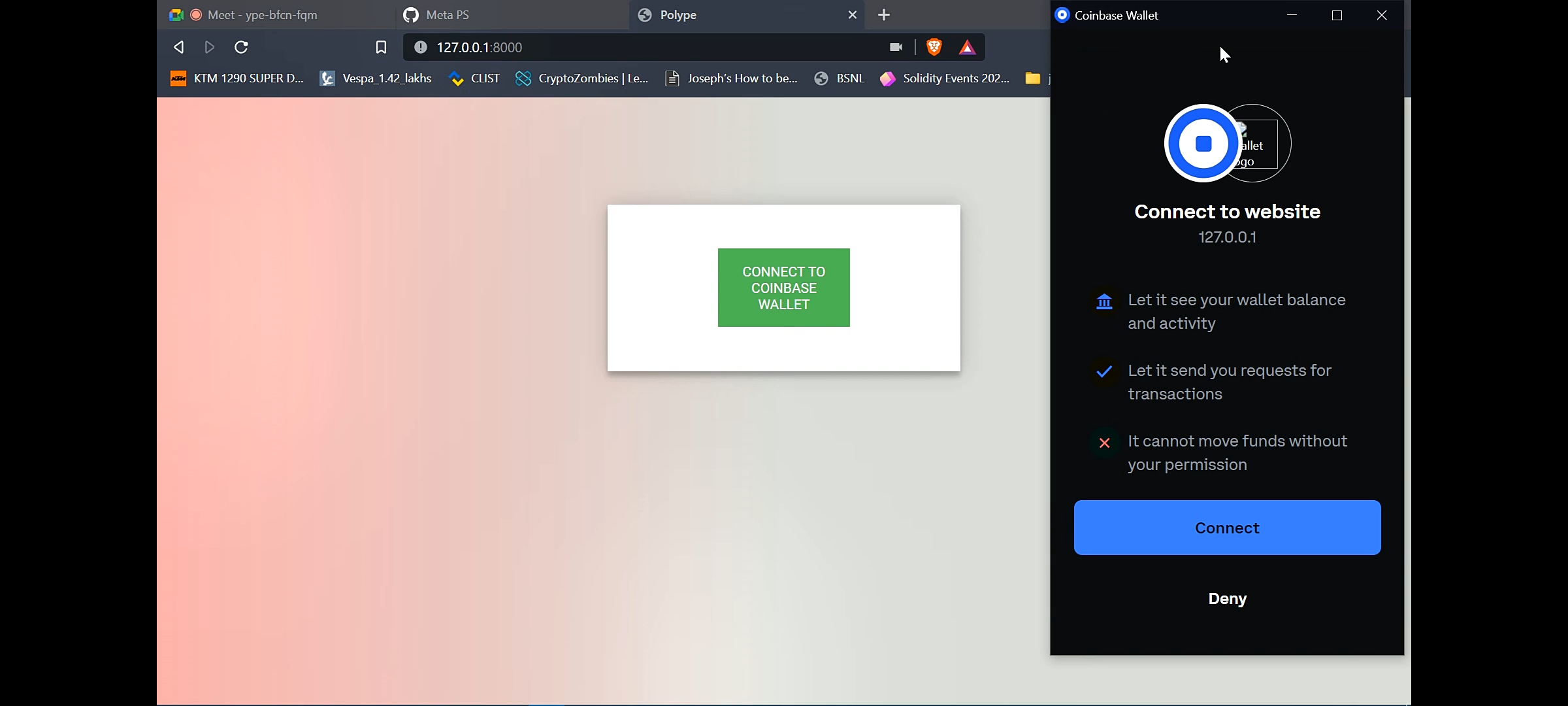Click the camera icon in the address bar
This screenshot has height=706, width=1568.
pyautogui.click(x=896, y=47)
